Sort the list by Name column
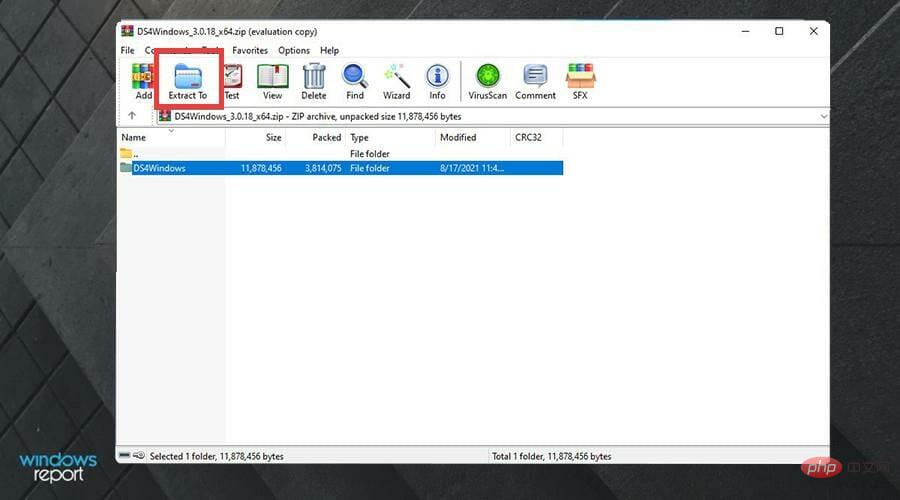 [134, 137]
